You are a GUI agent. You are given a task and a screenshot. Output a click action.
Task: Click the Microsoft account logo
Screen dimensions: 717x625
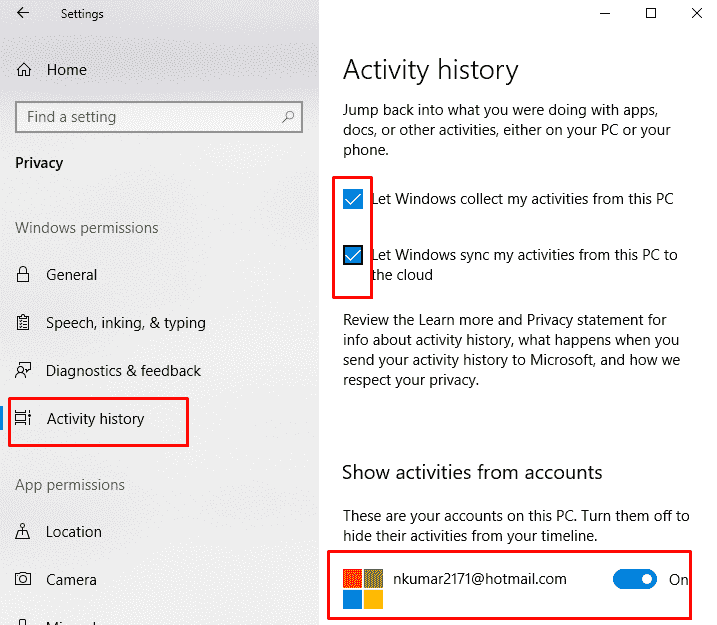pos(363,589)
